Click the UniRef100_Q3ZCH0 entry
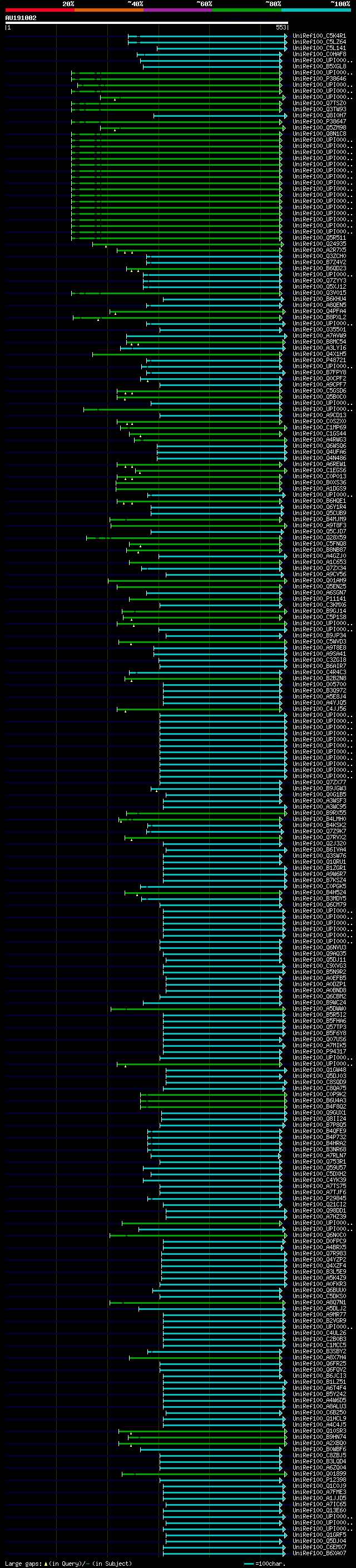 319,256
